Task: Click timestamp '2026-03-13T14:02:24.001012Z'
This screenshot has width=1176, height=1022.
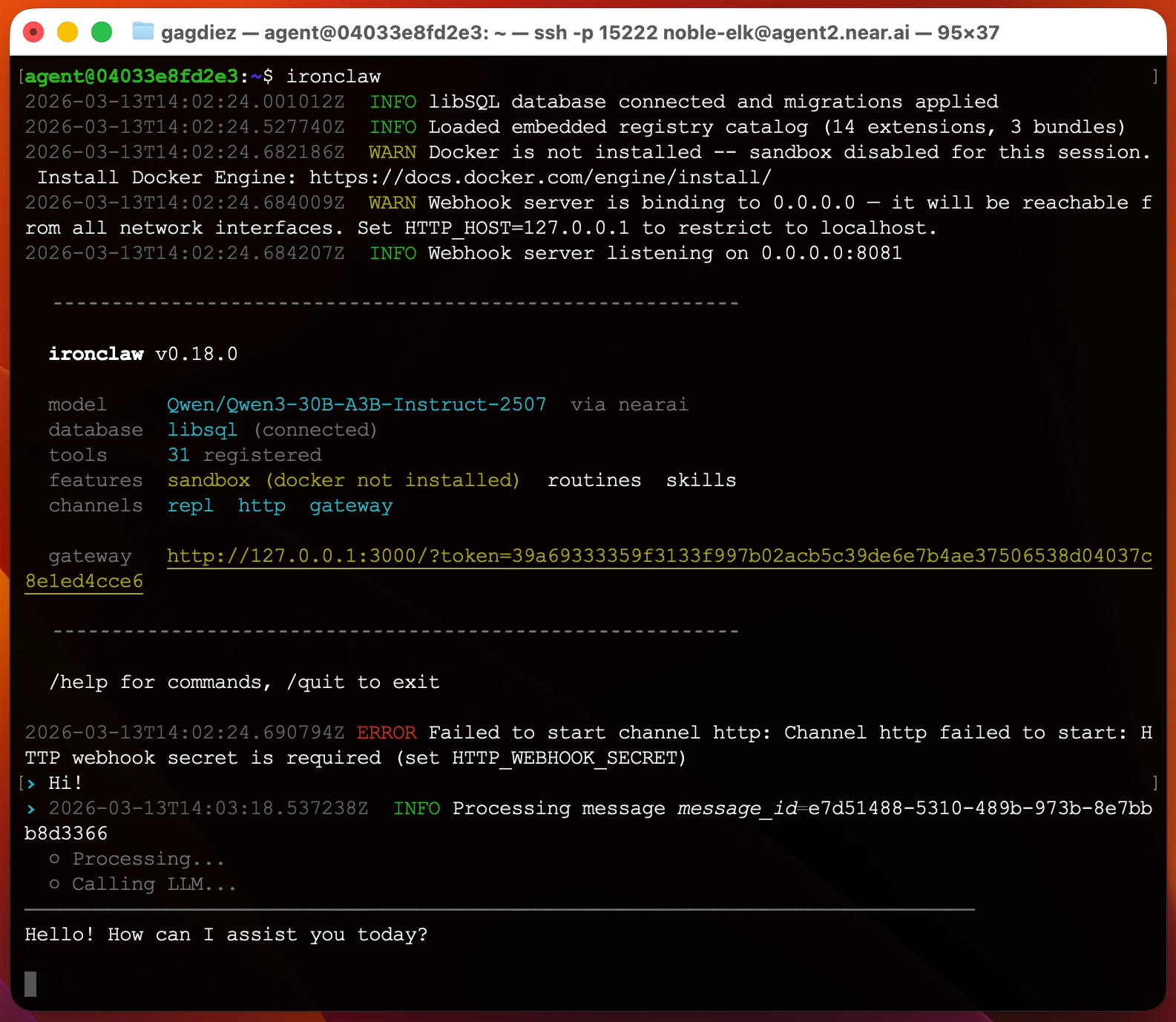Action: (185, 102)
